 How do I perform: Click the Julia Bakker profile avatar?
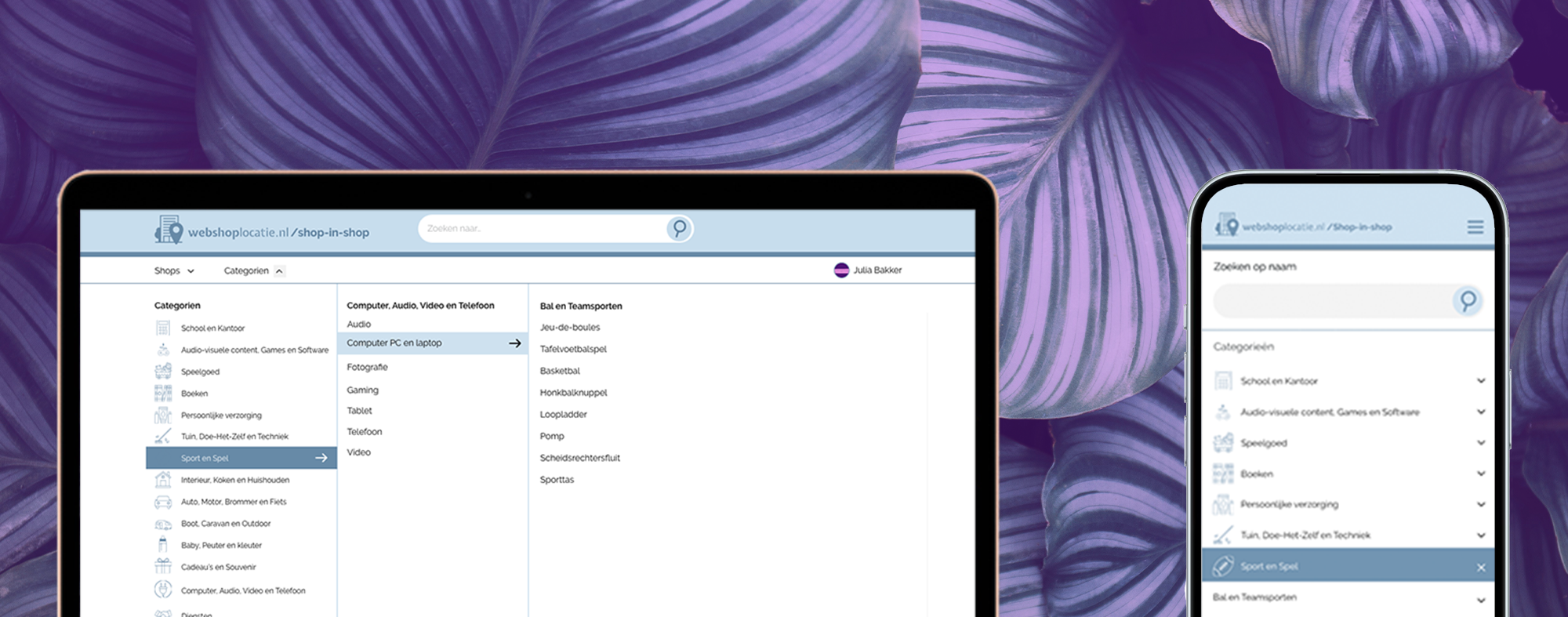(x=841, y=270)
